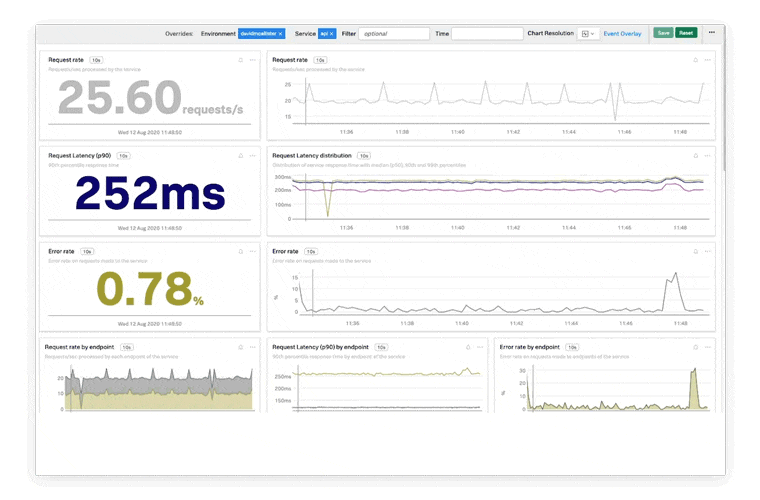This screenshot has height=500, width=760.
Task: Open more menu on Request Latency (p90) panel
Action: (x=253, y=156)
